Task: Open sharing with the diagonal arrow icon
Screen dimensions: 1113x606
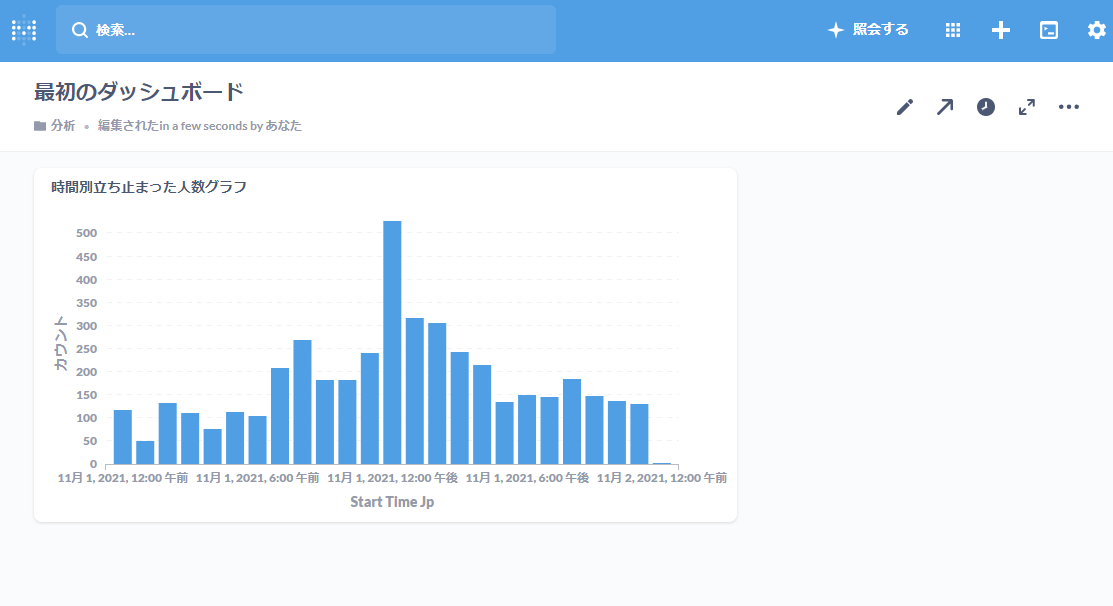Action: coord(945,107)
